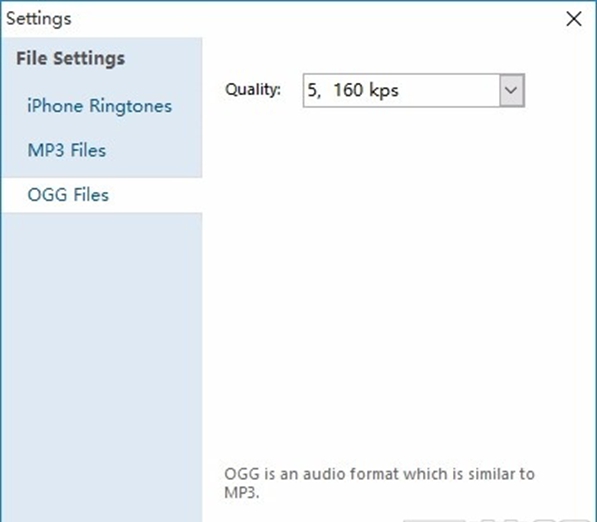Select the iPhone Ringtones section

[x=100, y=106]
